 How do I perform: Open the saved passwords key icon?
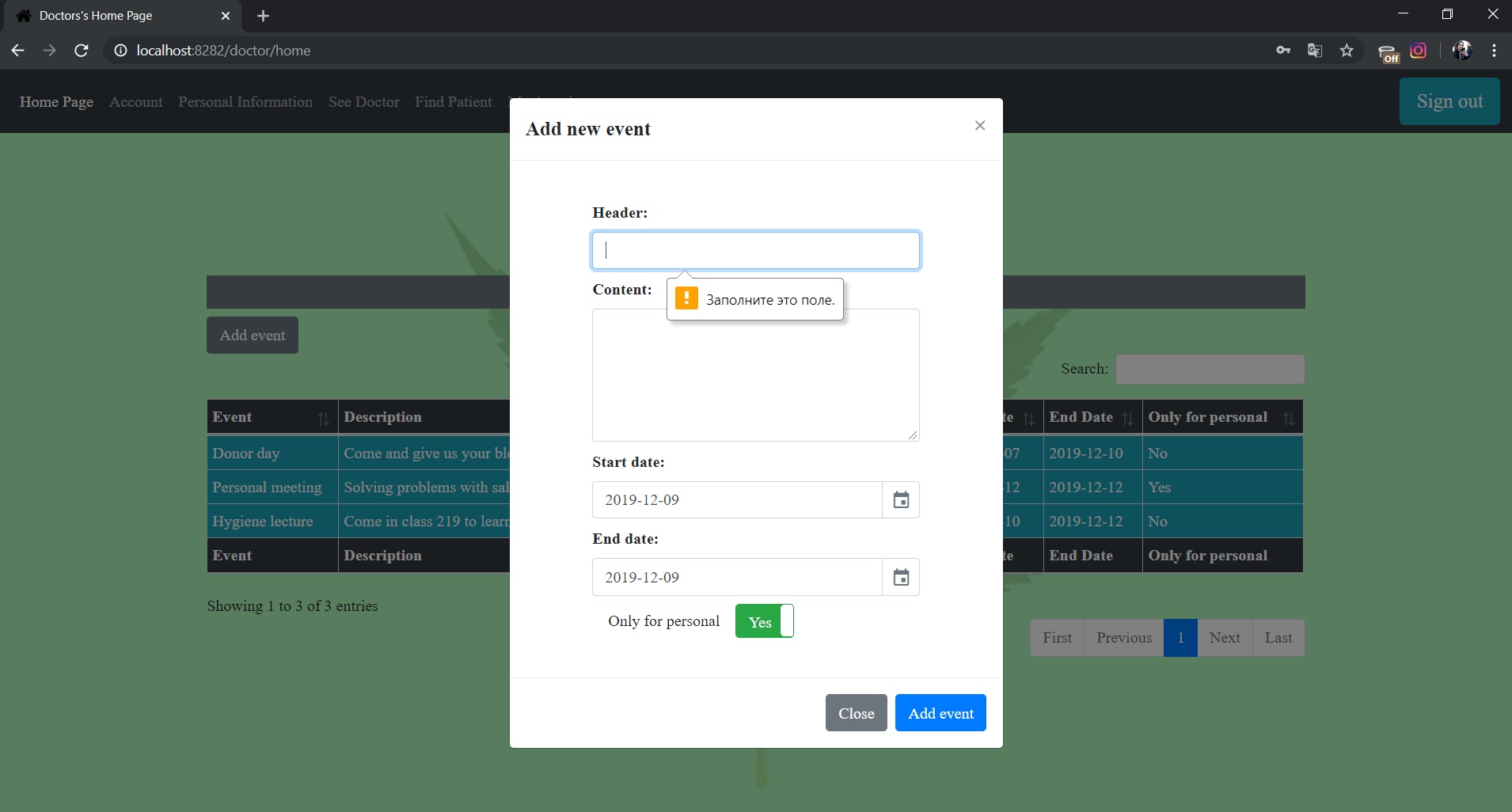tap(1283, 51)
